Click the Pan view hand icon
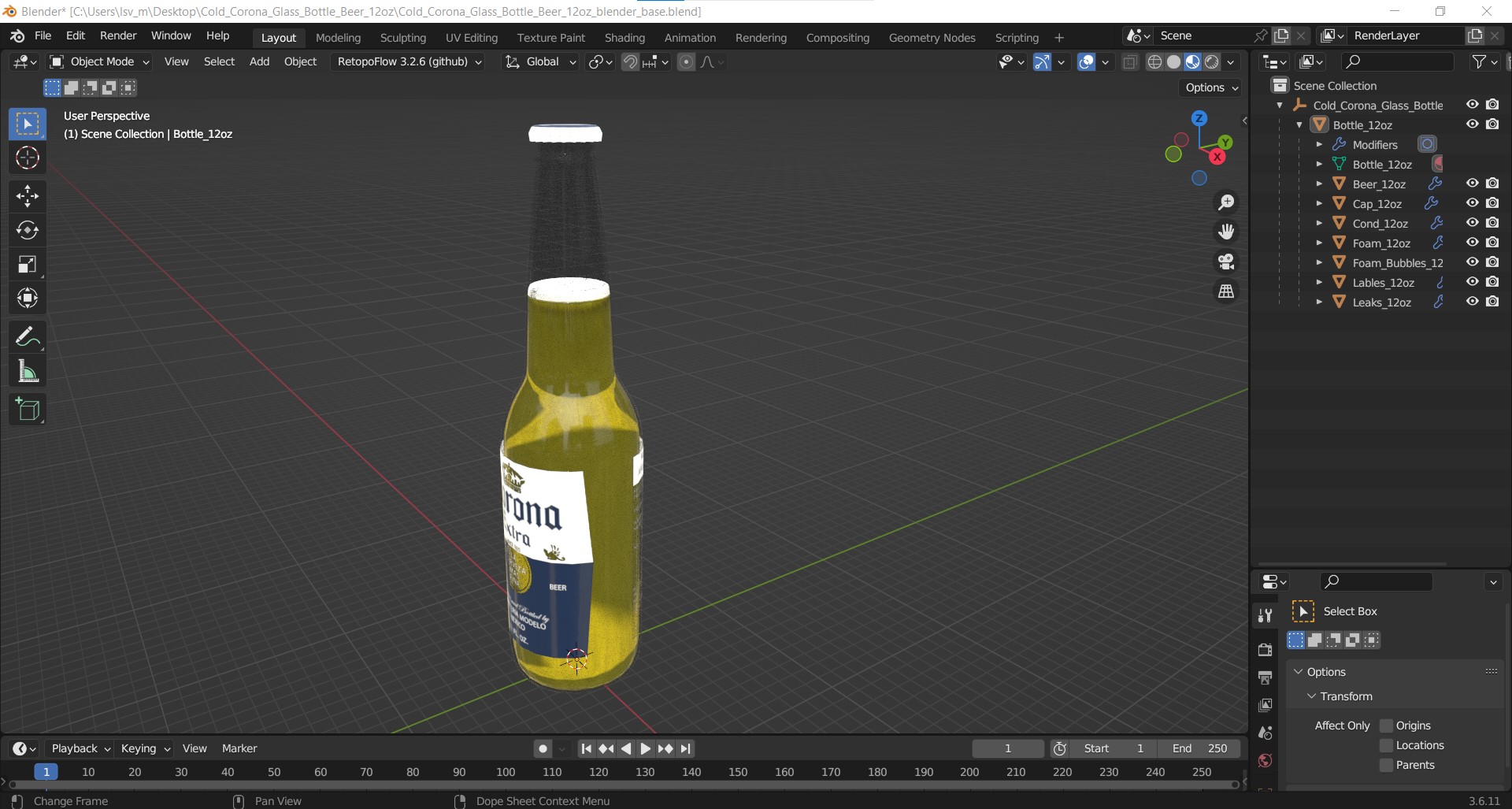The height and width of the screenshot is (809, 1512). (x=1226, y=232)
